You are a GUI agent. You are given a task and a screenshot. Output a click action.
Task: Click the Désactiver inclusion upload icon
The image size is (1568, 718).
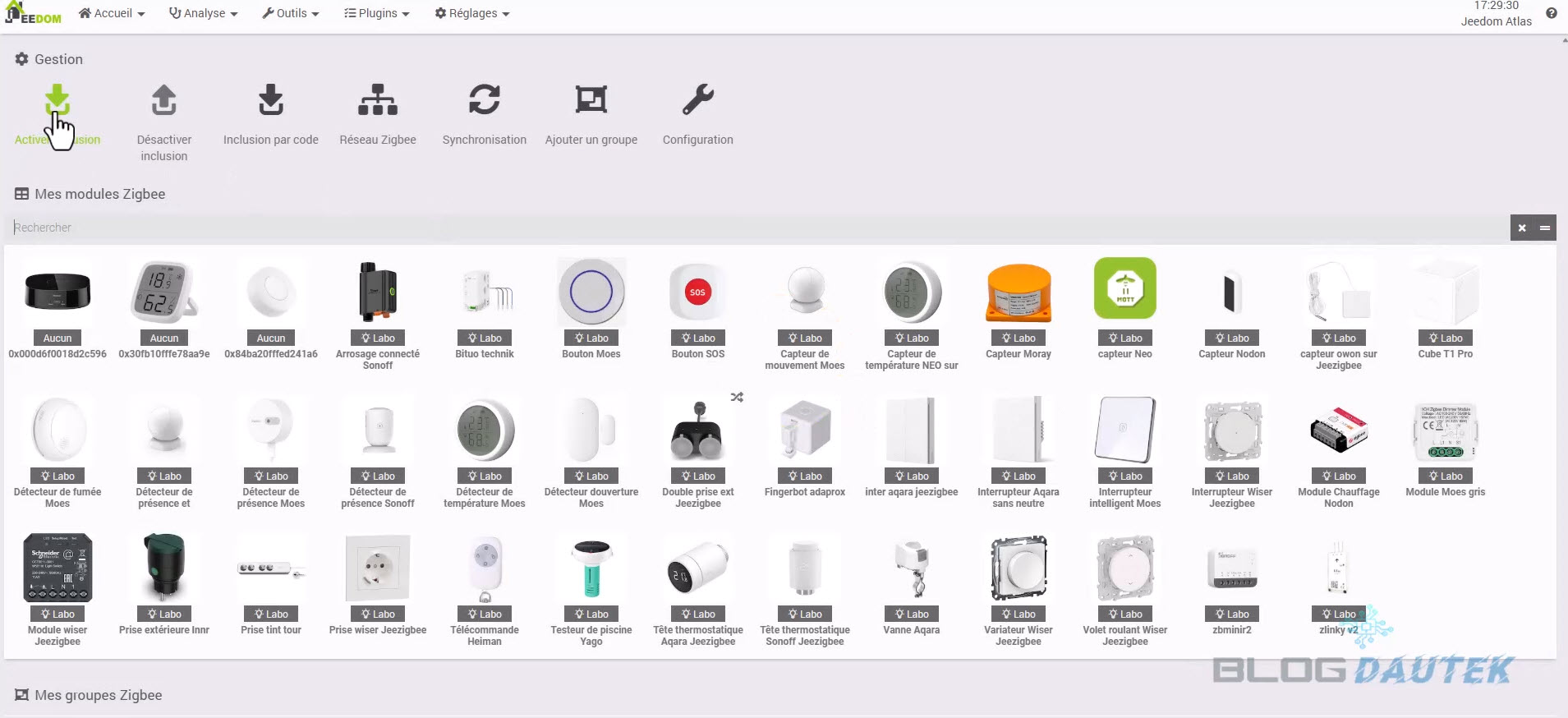164,101
